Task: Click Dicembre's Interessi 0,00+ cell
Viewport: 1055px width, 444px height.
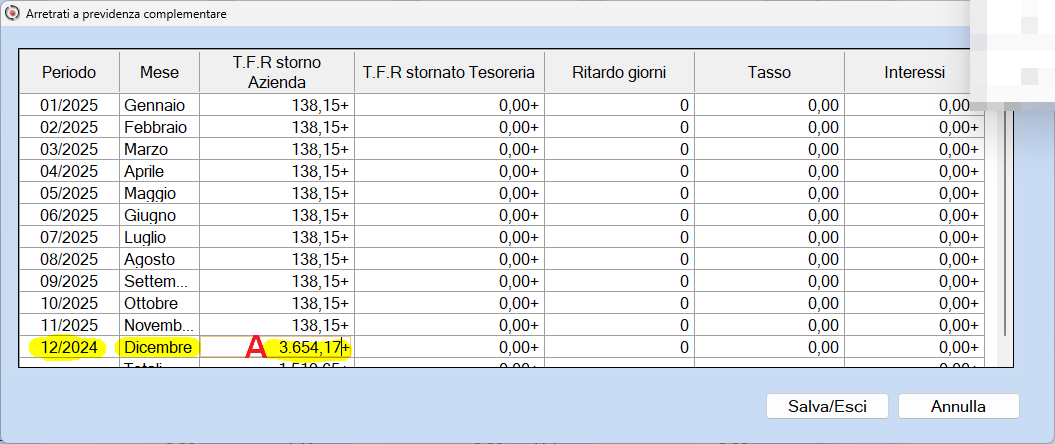Action: pyautogui.click(x=914, y=347)
